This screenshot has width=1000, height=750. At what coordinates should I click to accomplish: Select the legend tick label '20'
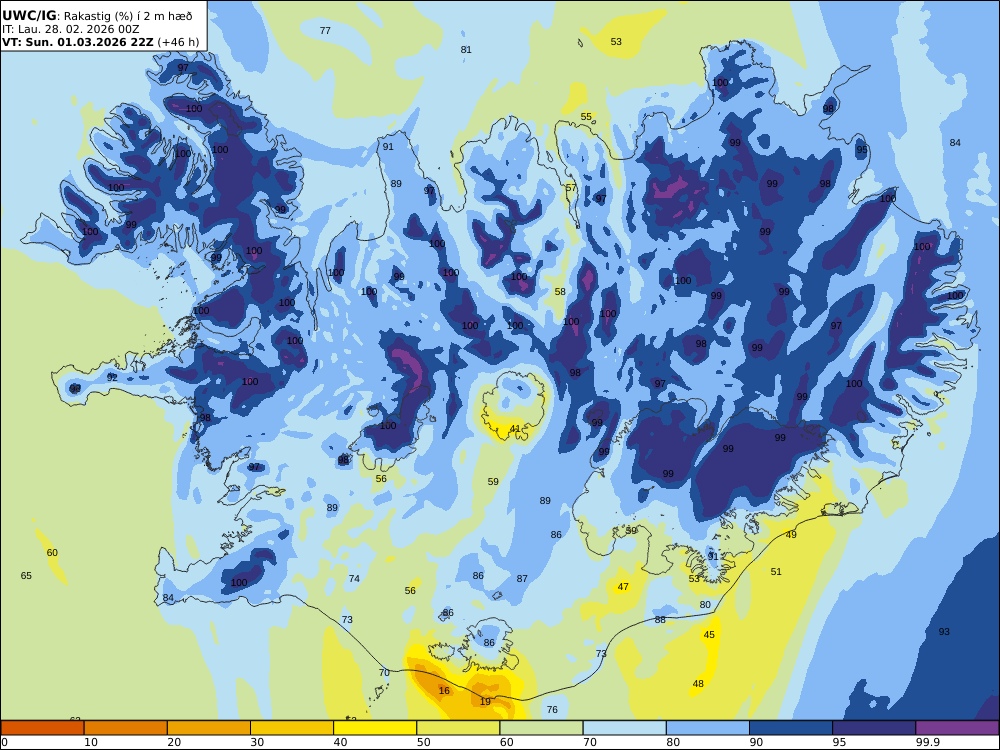click(x=174, y=742)
